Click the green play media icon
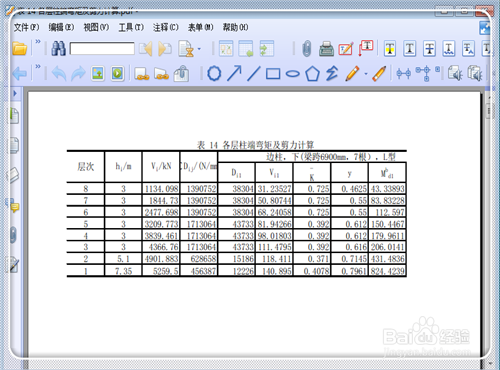 [x=117, y=73]
